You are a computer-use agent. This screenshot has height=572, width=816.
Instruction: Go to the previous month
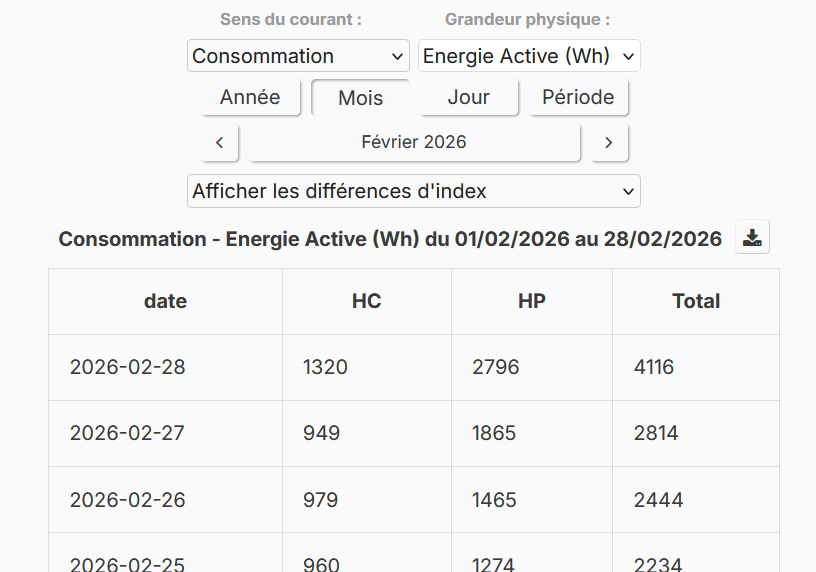coord(219,142)
